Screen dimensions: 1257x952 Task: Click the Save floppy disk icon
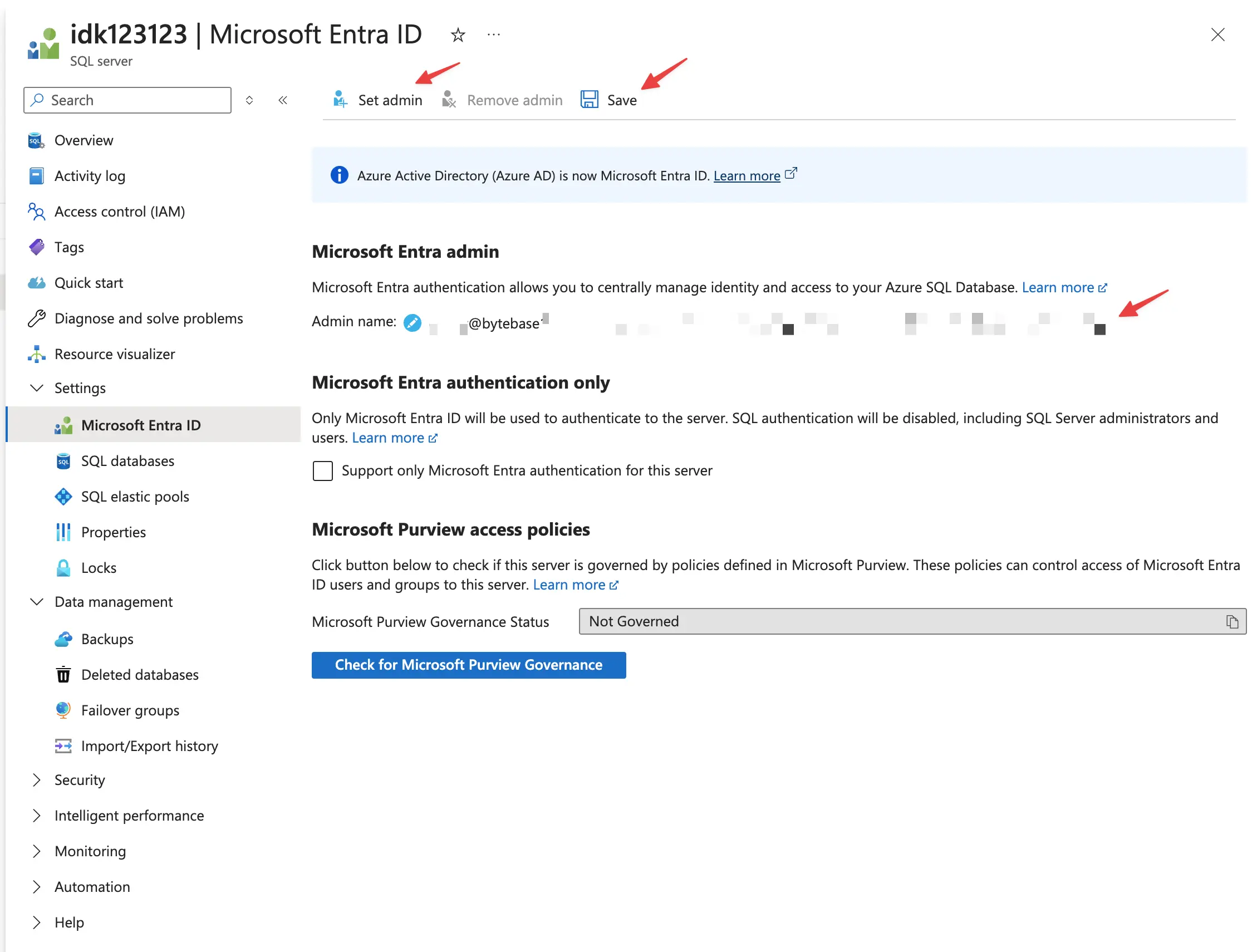coord(590,100)
